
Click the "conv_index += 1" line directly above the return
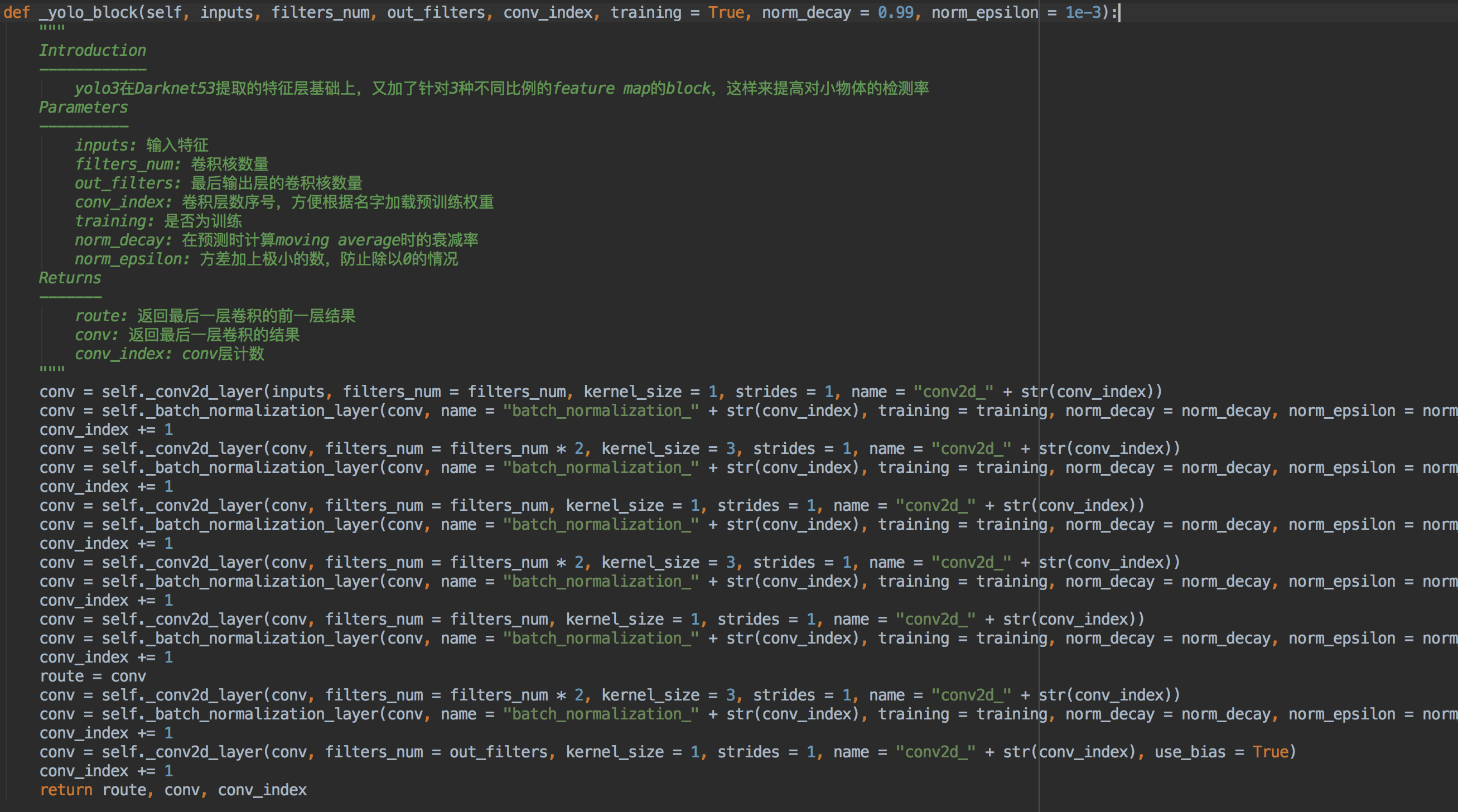pyautogui.click(x=106, y=771)
